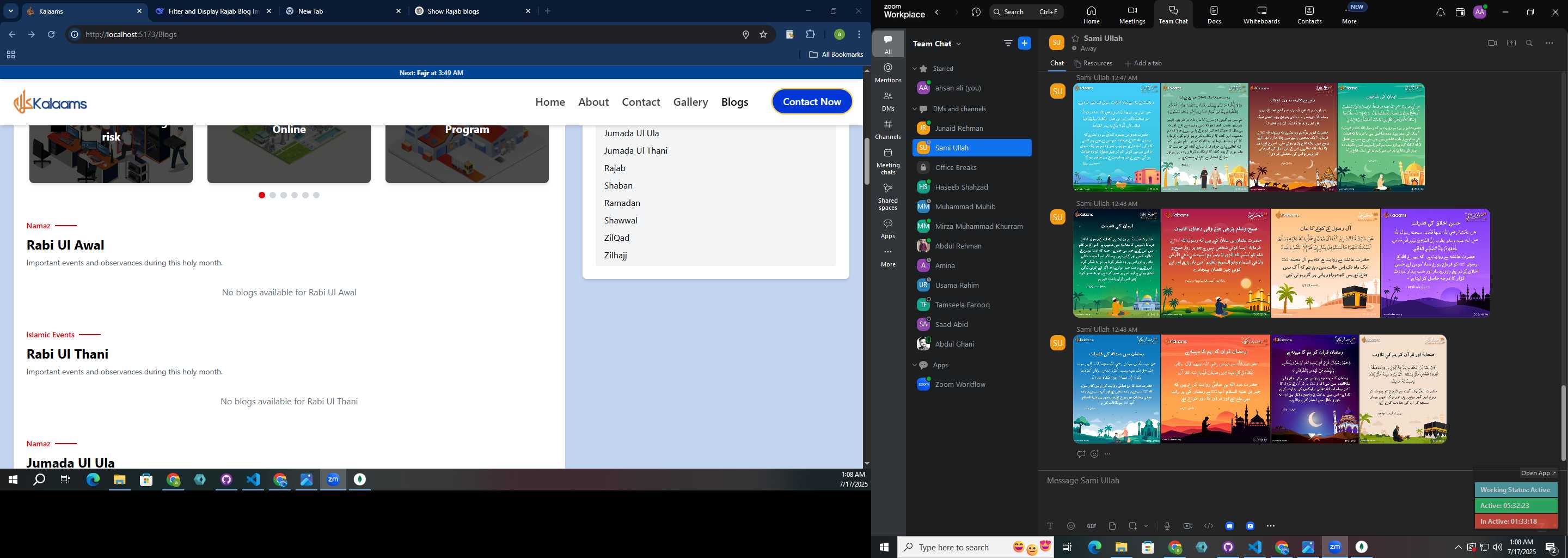Open Meeting chats in the Zoom sidebar
This screenshot has width=1568, height=558.
pos(888,161)
